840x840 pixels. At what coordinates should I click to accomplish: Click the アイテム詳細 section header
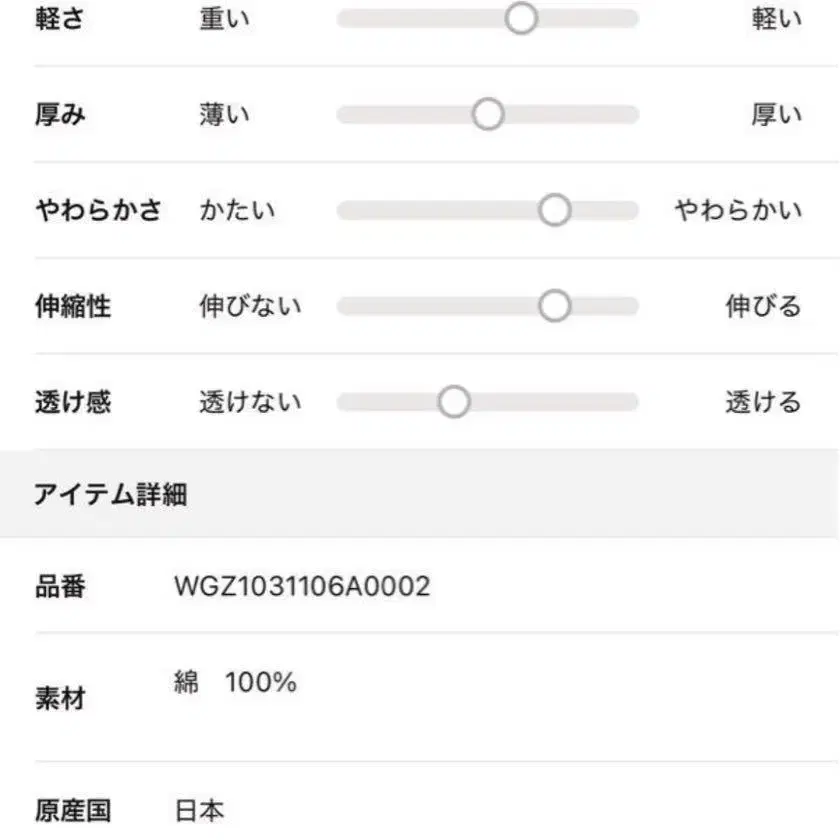[x=110, y=494]
